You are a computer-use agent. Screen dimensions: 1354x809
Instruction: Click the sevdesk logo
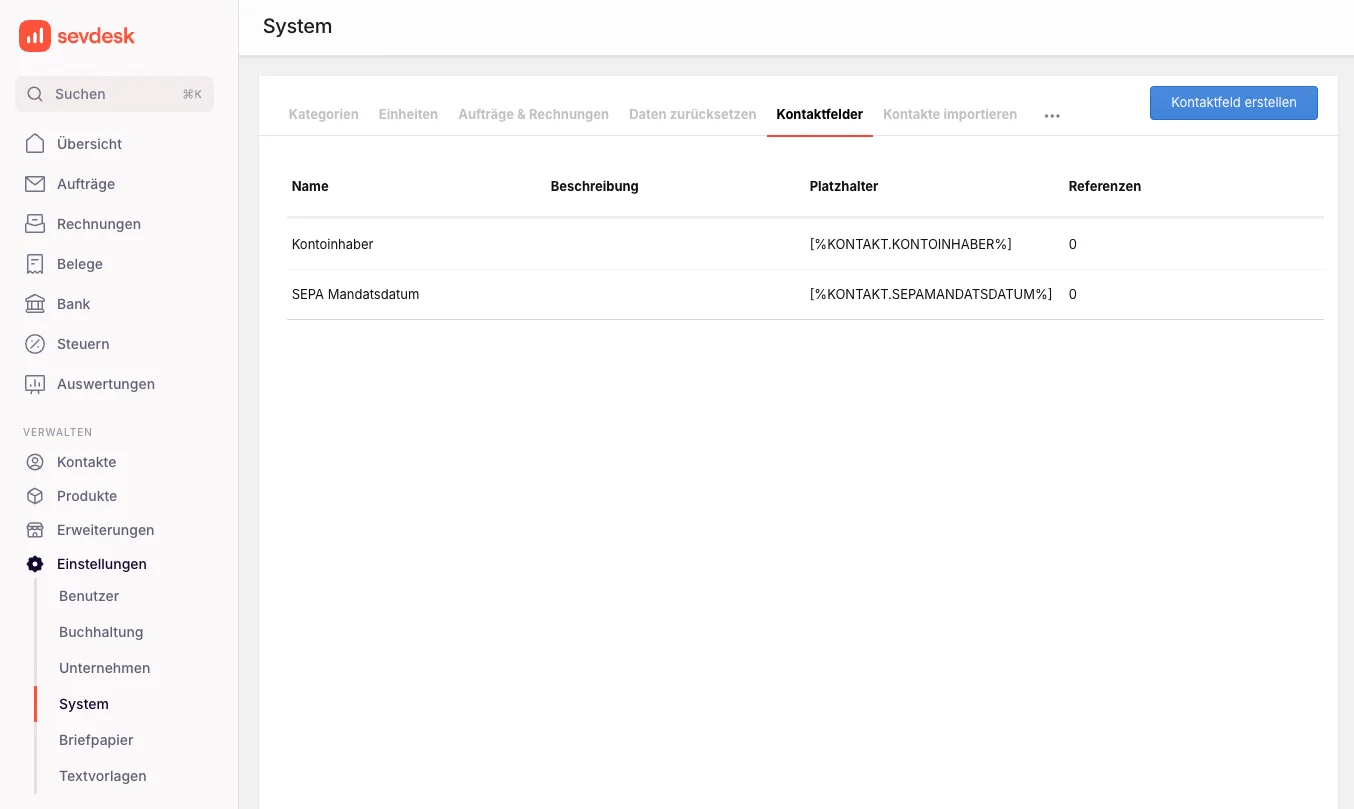[77, 36]
